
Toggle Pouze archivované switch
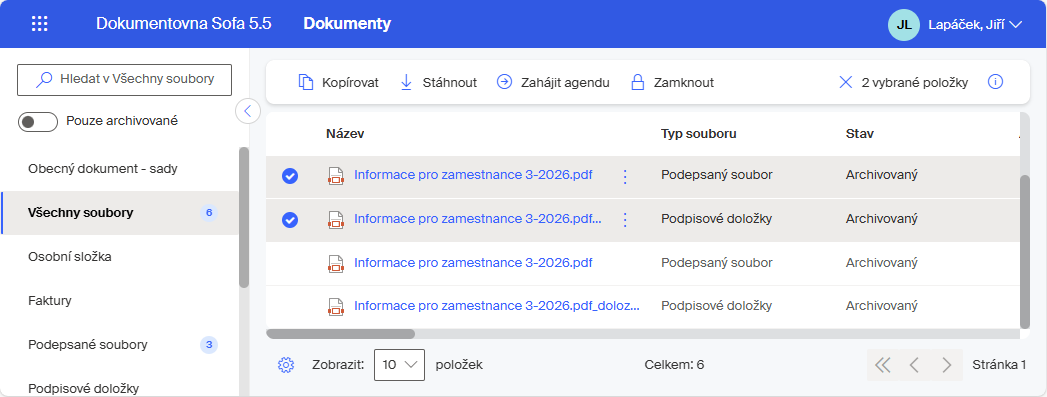(x=38, y=122)
